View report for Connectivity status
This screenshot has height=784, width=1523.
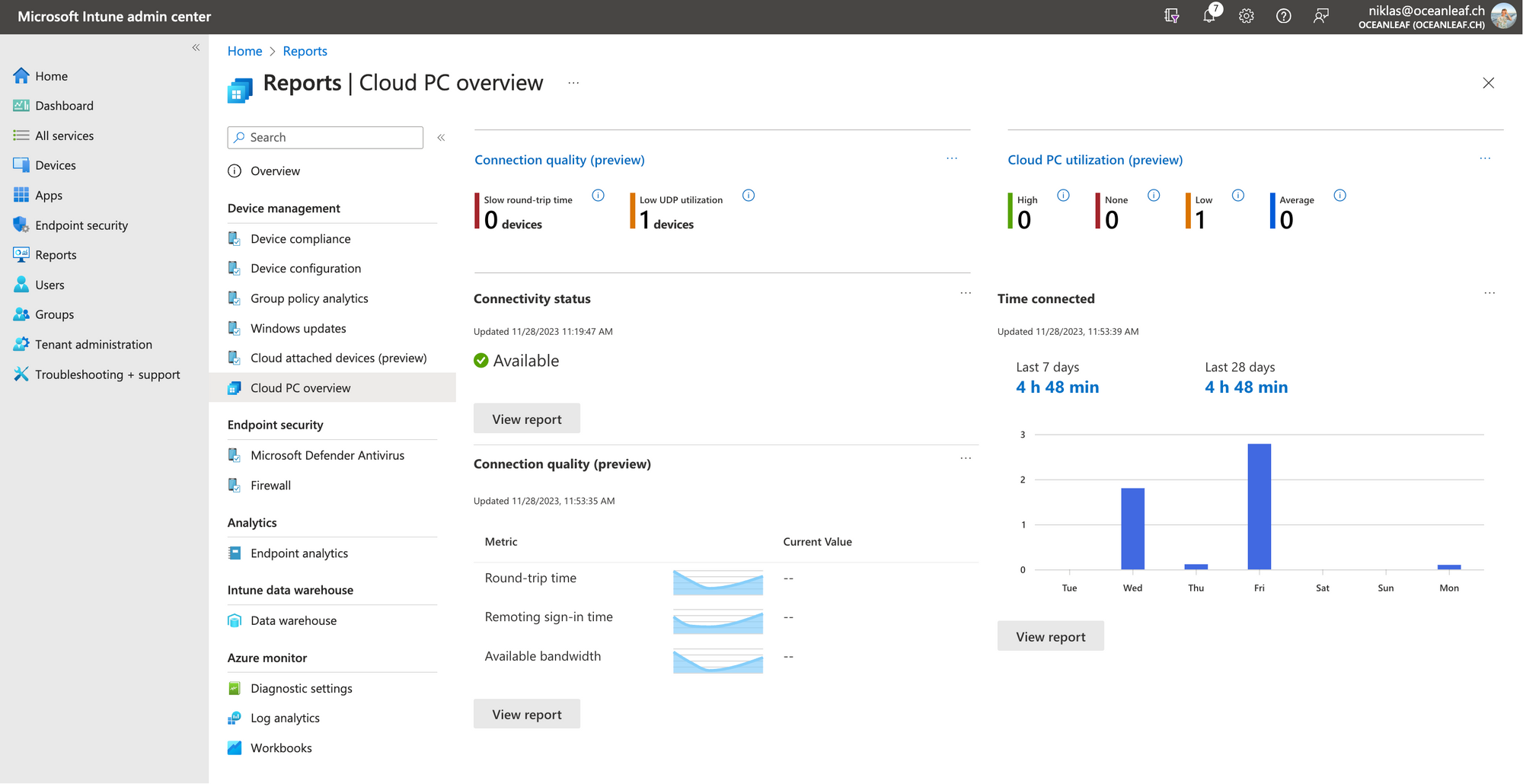527,419
